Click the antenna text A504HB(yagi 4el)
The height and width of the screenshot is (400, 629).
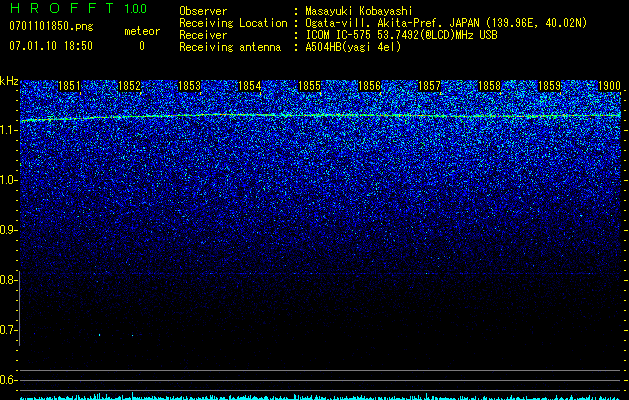(x=353, y=47)
